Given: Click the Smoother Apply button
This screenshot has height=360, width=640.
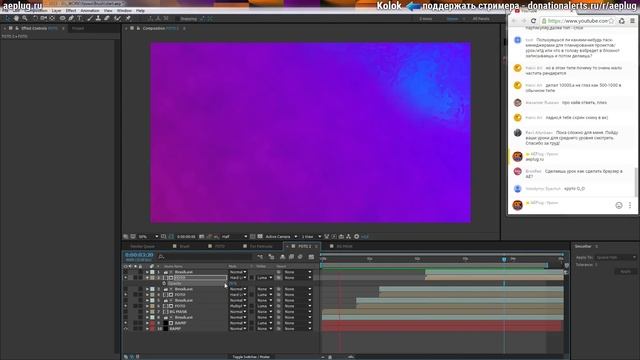Looking at the screenshot, I should click(625, 271).
